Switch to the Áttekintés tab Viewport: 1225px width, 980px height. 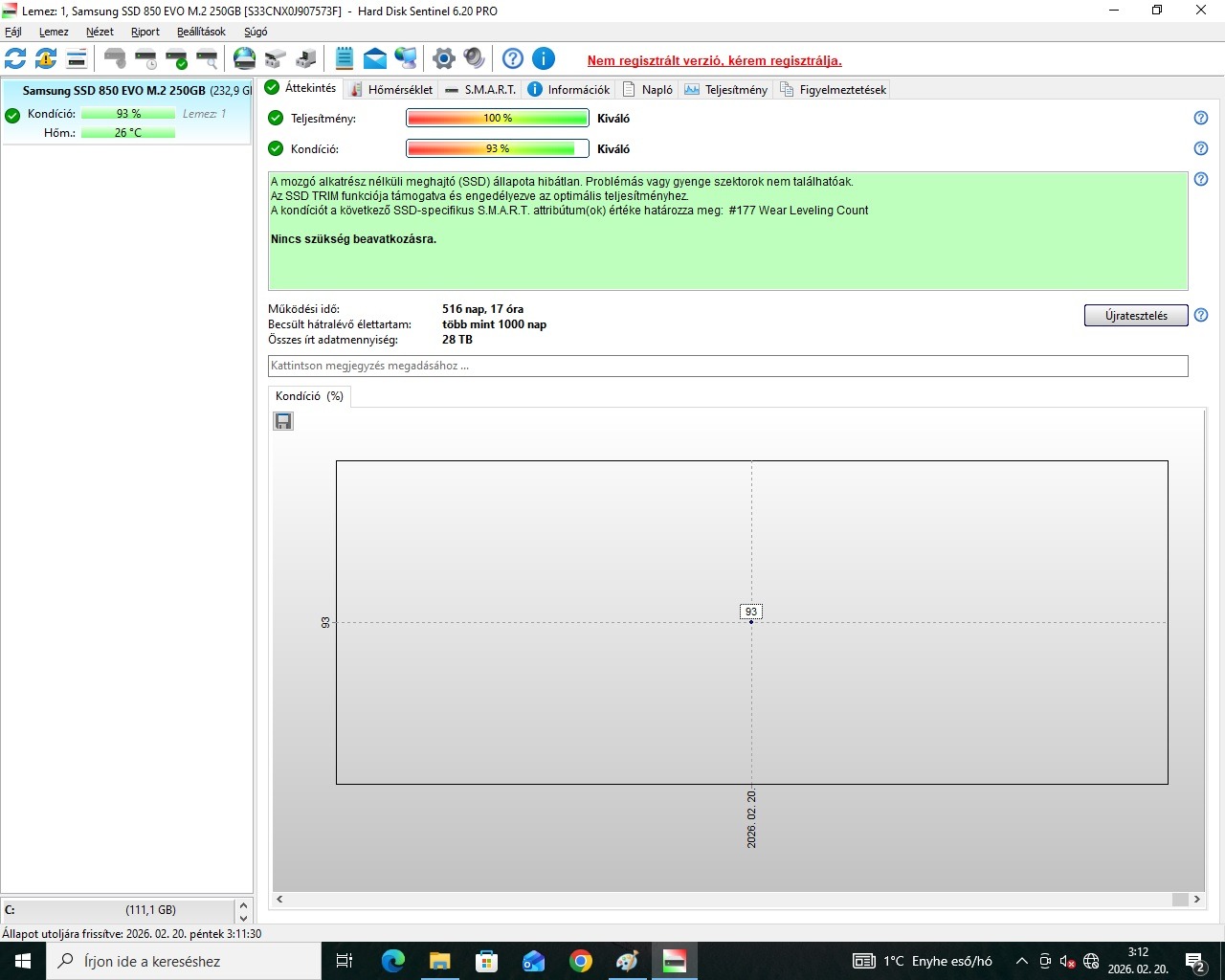point(301,88)
